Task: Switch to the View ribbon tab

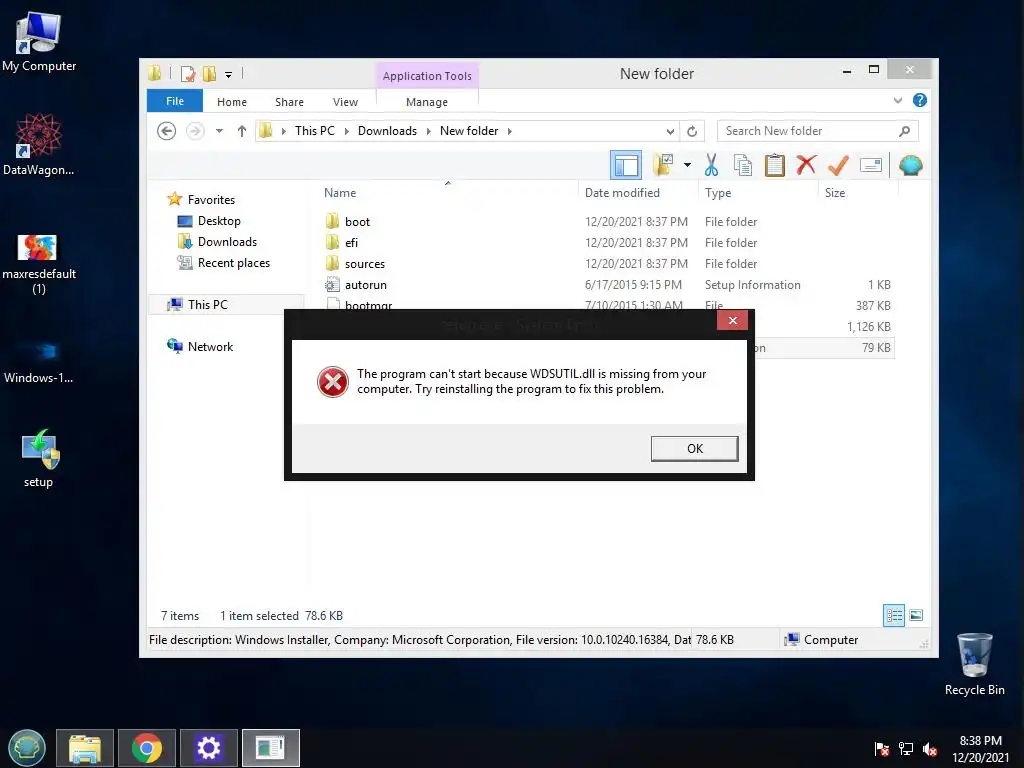Action: [x=345, y=102]
